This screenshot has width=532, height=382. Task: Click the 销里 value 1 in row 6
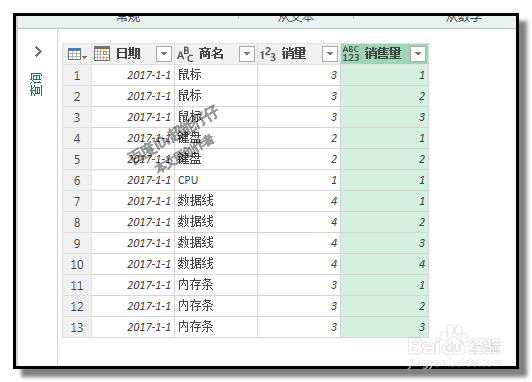(x=299, y=180)
